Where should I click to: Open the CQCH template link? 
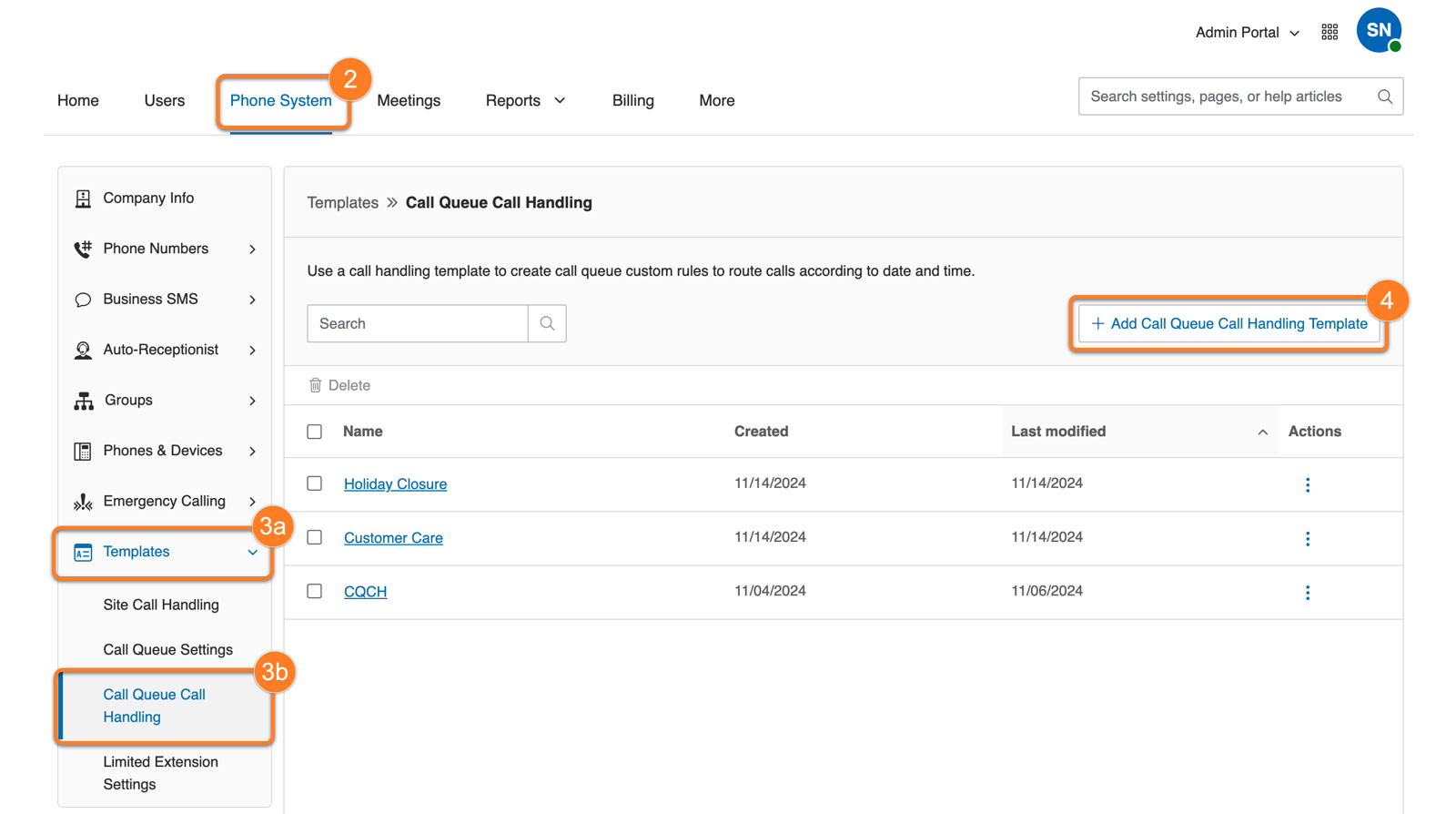click(x=365, y=592)
